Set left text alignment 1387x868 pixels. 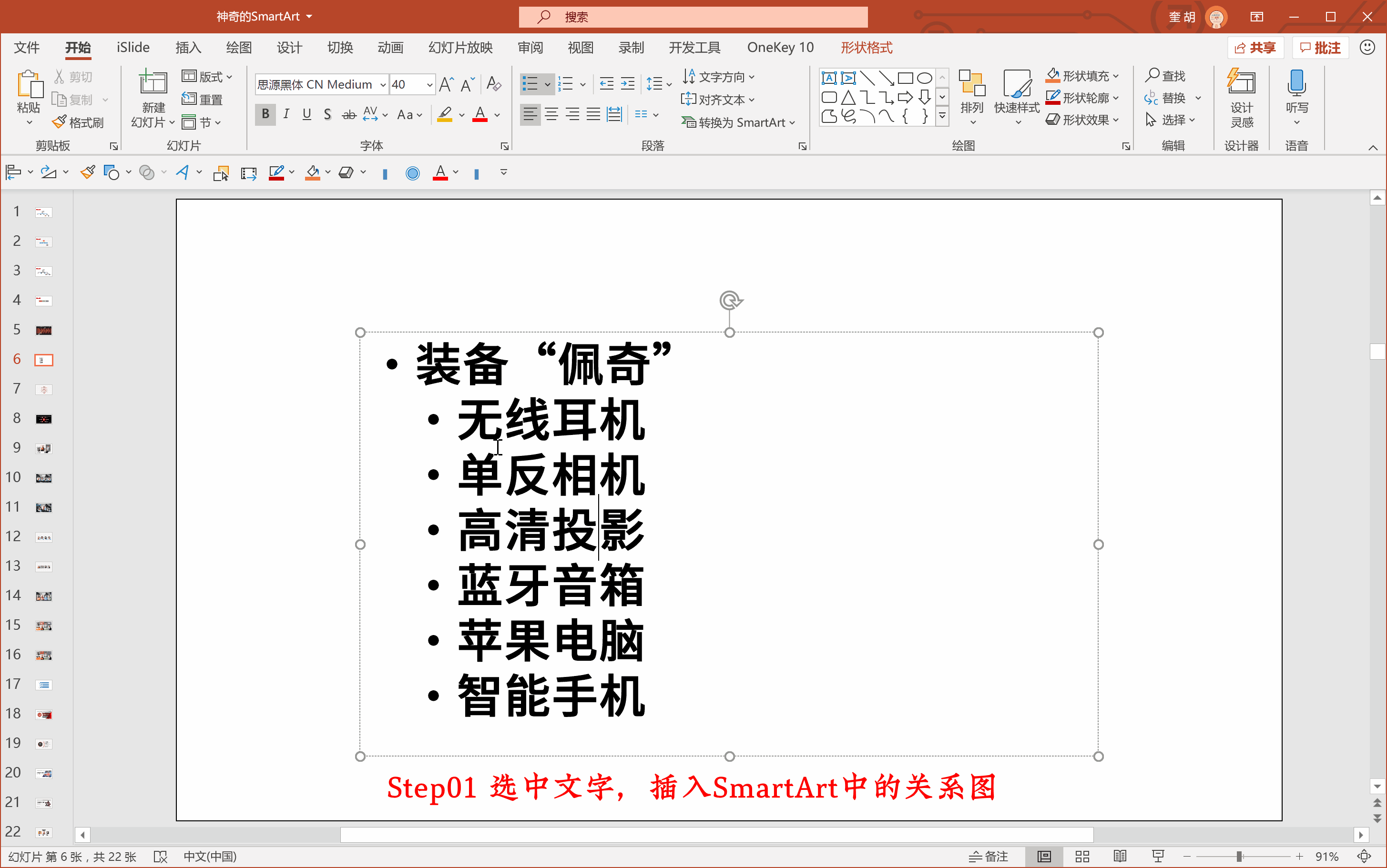point(530,114)
